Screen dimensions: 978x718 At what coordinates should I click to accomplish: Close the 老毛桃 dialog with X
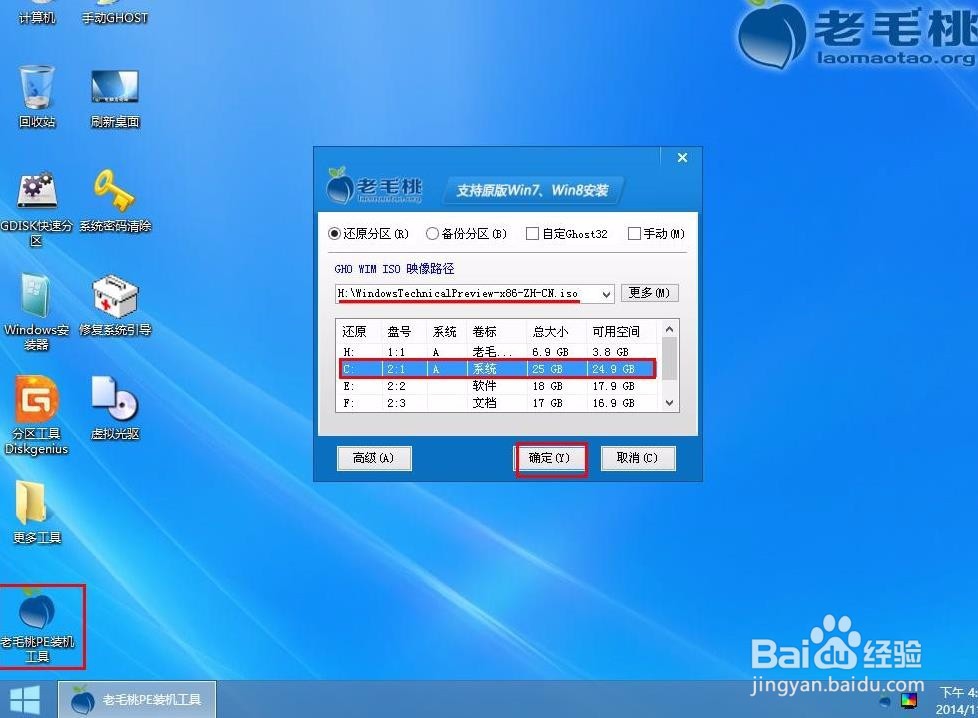tap(682, 158)
